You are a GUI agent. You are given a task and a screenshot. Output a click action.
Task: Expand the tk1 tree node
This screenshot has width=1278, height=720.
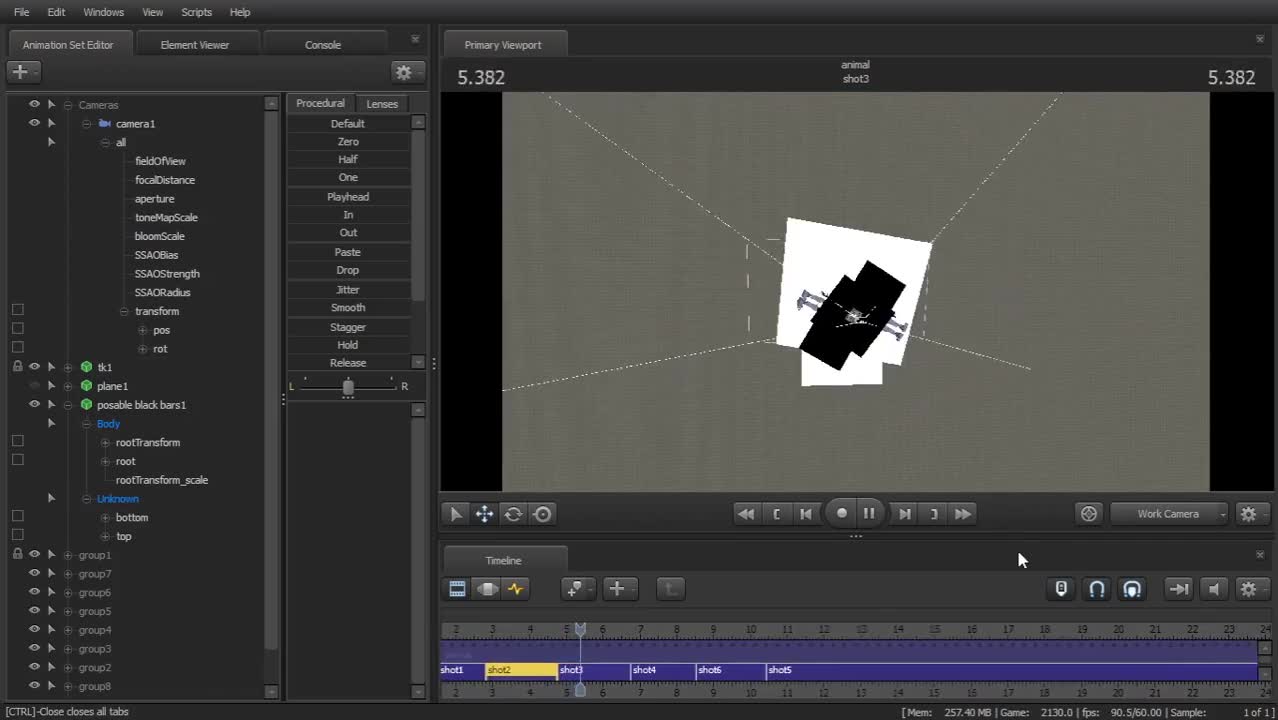(68, 368)
